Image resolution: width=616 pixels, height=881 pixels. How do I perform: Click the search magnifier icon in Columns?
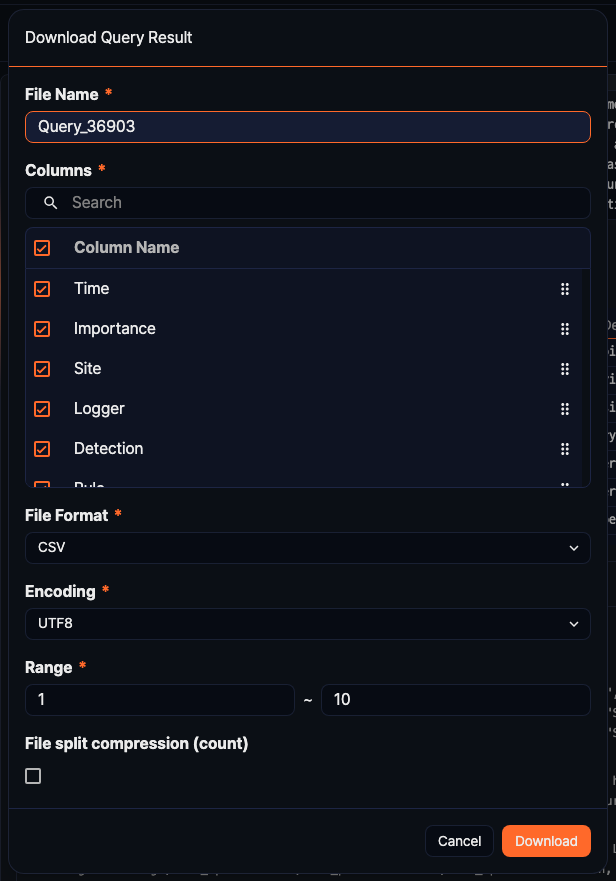click(49, 202)
